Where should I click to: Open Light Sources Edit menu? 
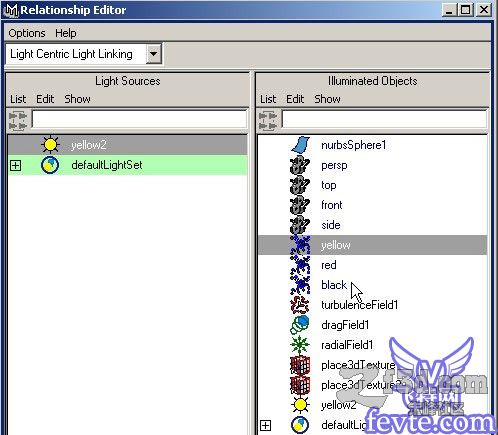click(45, 99)
